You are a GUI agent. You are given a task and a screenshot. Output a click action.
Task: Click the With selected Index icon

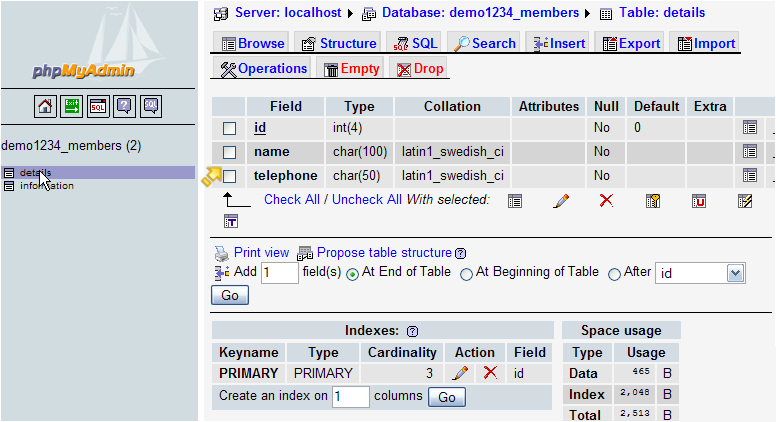pyautogui.click(x=745, y=201)
